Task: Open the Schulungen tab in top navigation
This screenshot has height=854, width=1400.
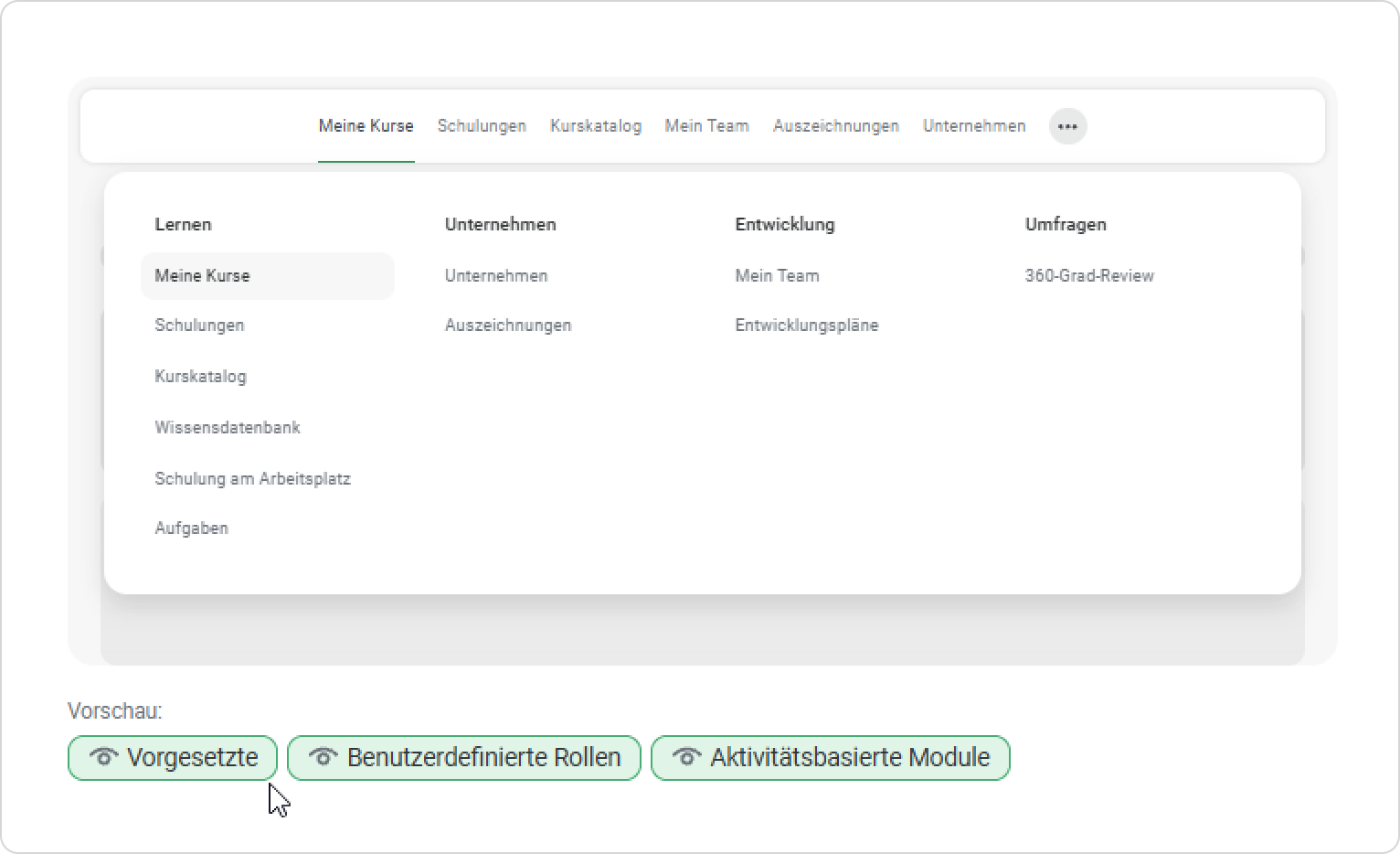Action: coord(482,126)
